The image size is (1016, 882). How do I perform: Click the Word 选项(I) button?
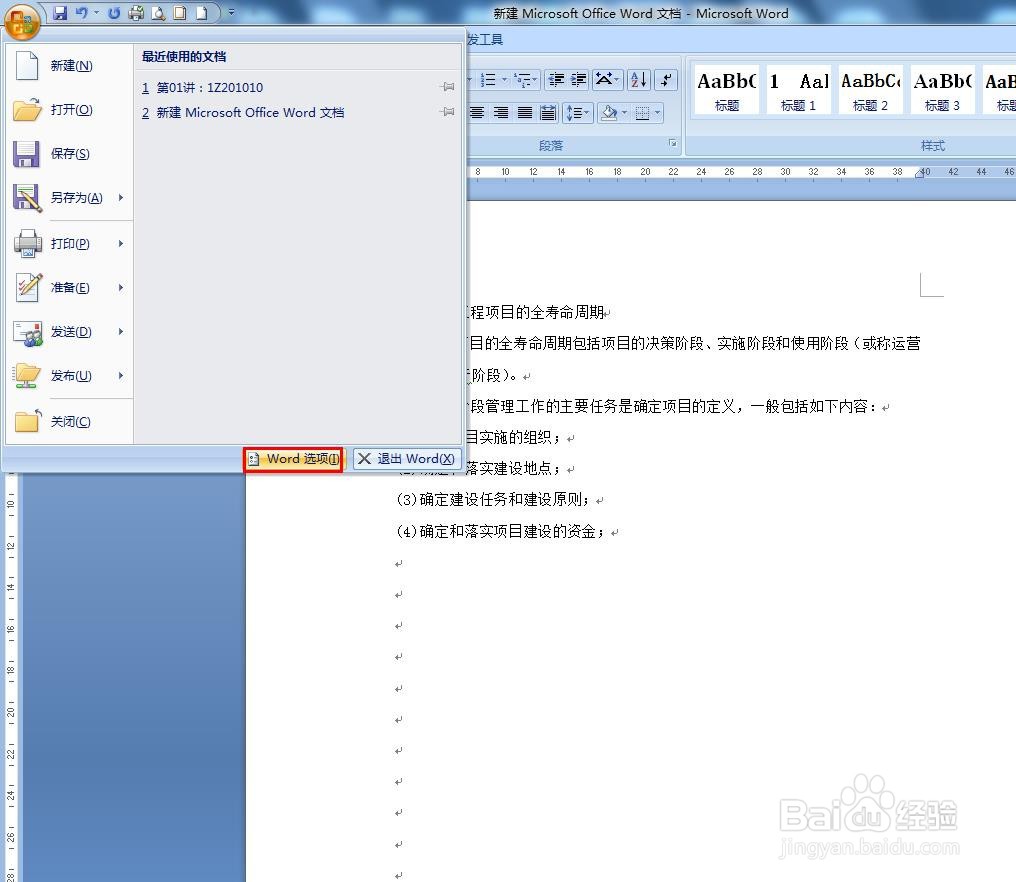[x=294, y=459]
